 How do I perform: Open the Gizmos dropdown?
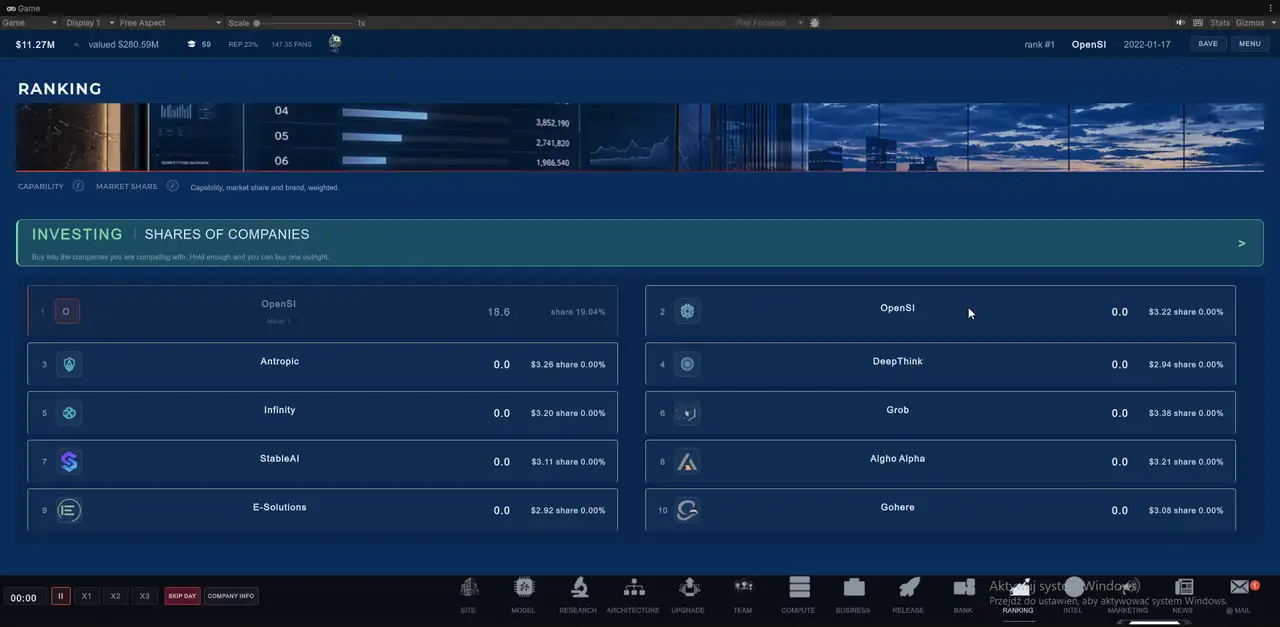[x=1255, y=22]
